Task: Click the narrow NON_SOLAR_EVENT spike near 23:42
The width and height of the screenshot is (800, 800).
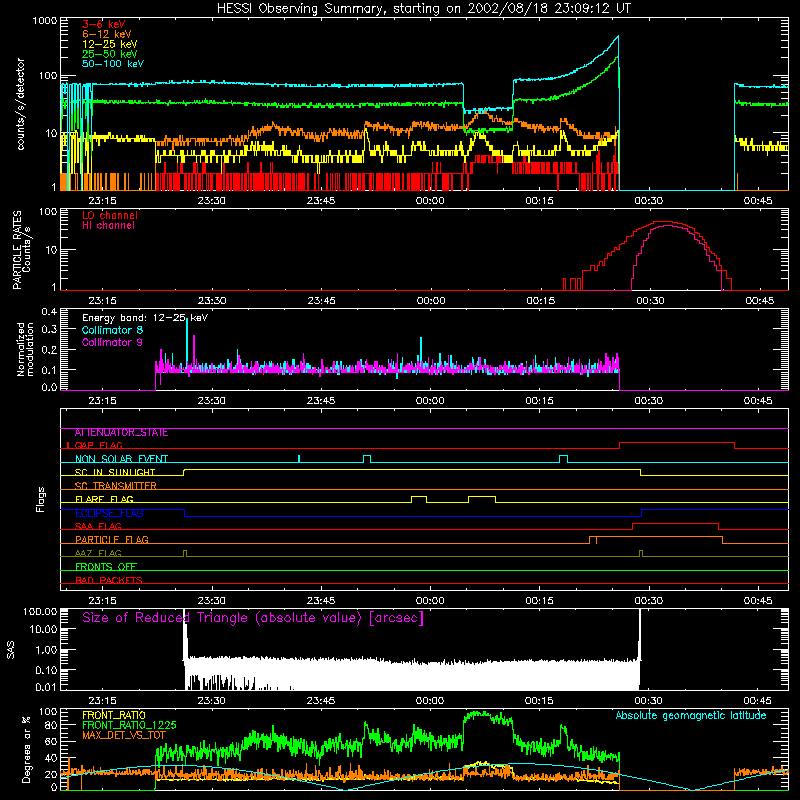Action: 299,459
